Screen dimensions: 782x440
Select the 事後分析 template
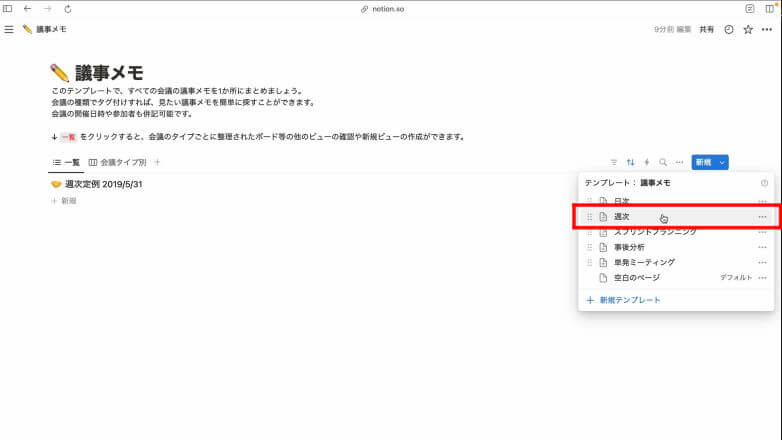tap(676, 247)
